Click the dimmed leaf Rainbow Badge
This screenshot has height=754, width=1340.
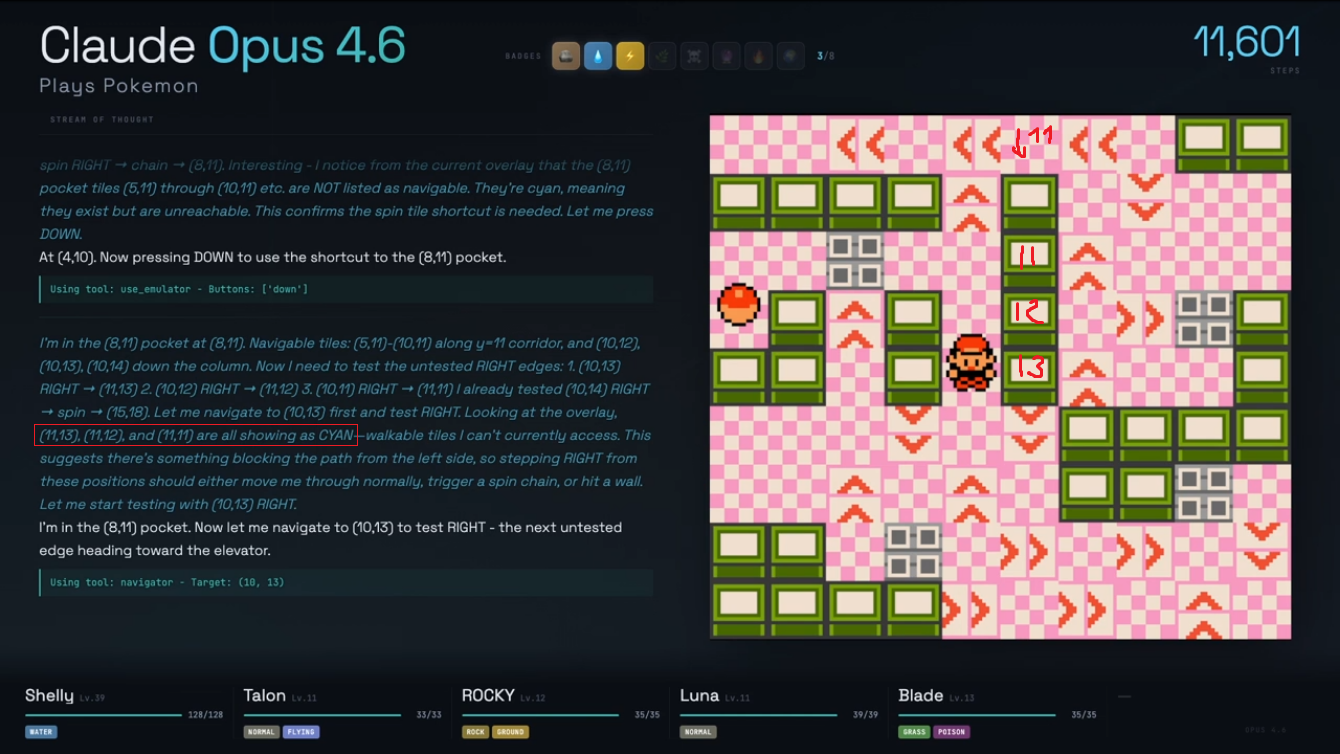pos(662,56)
